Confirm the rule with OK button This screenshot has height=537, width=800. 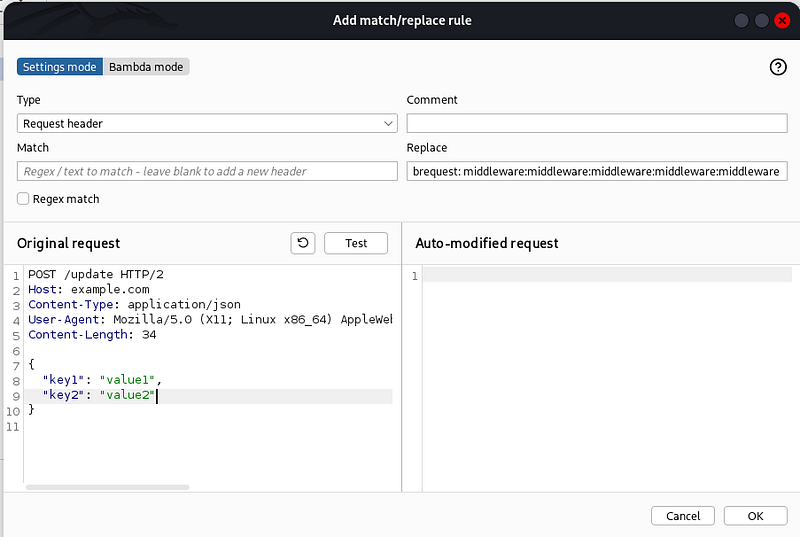click(x=755, y=516)
